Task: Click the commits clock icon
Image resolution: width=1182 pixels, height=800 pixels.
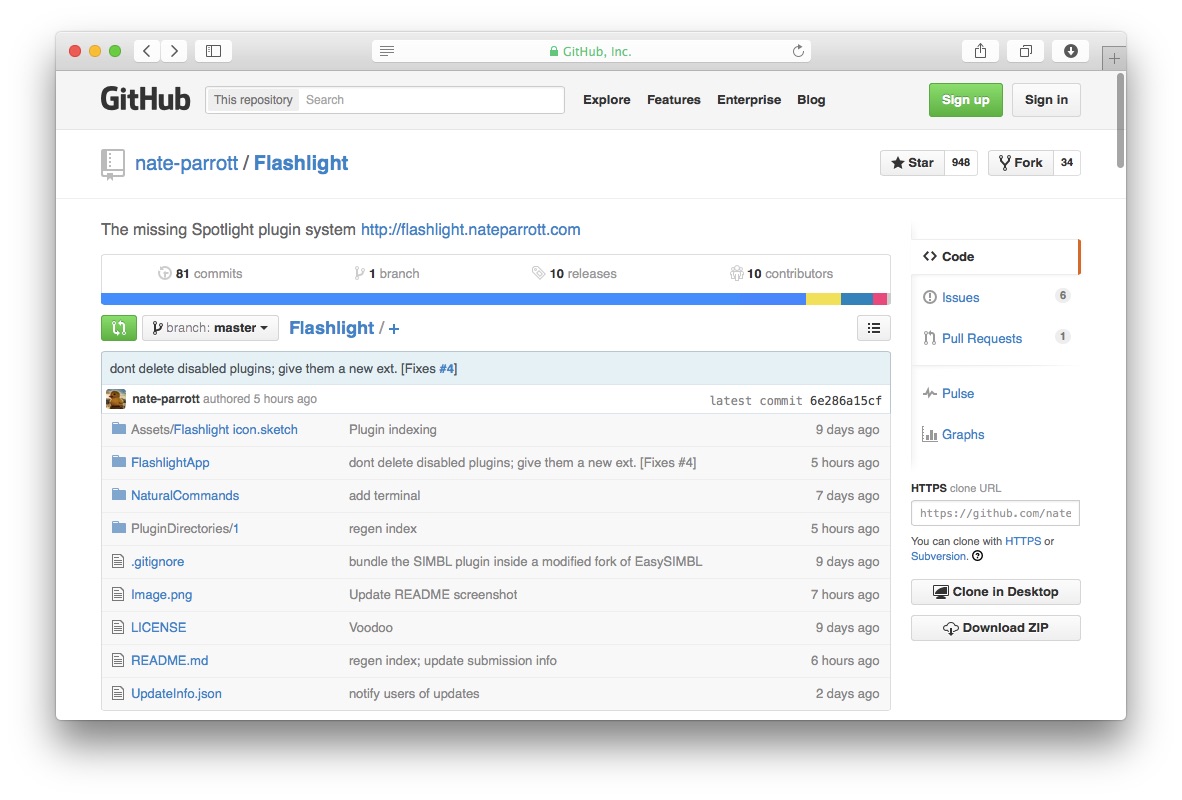Action: click(x=164, y=273)
